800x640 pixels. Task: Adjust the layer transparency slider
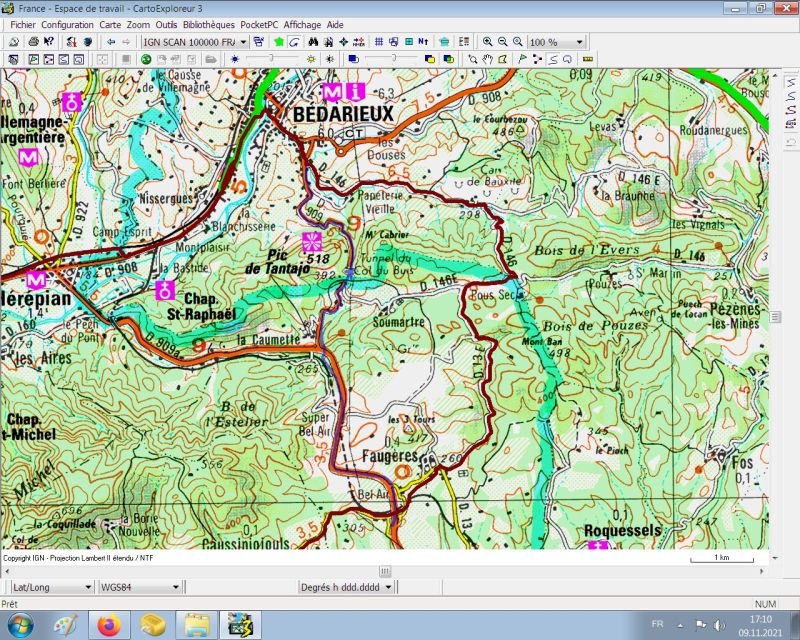[392, 59]
